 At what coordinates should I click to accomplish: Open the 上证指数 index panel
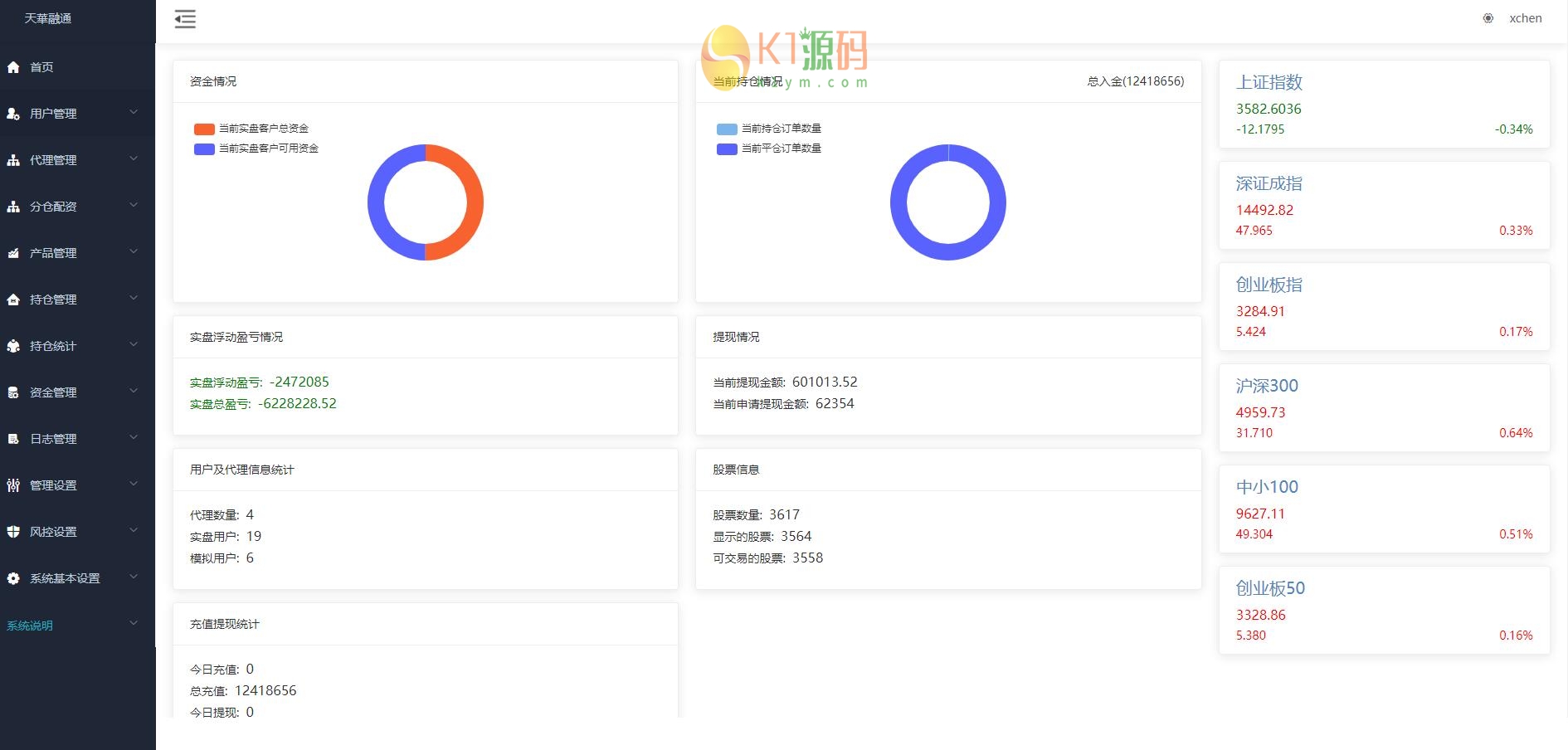tap(1269, 83)
